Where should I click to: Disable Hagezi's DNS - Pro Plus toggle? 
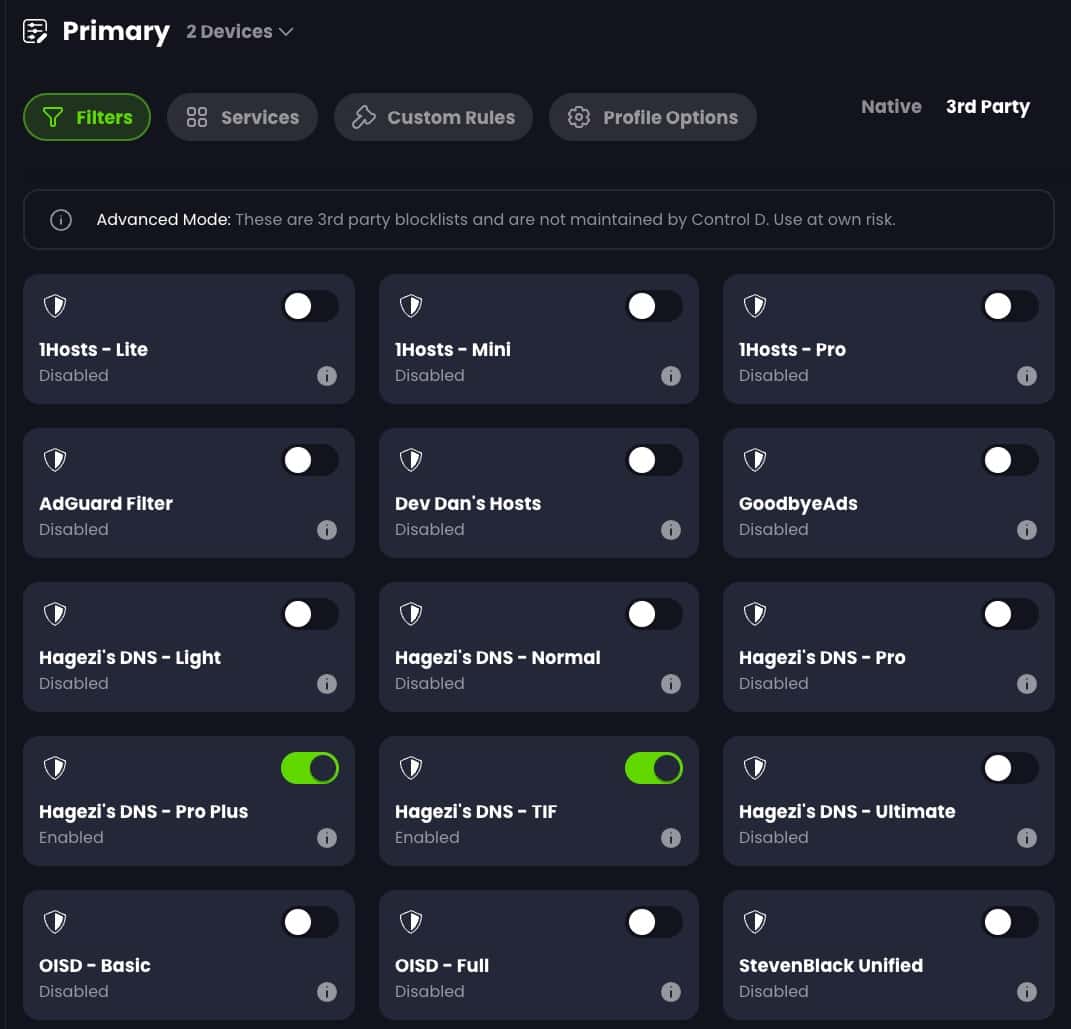(310, 768)
